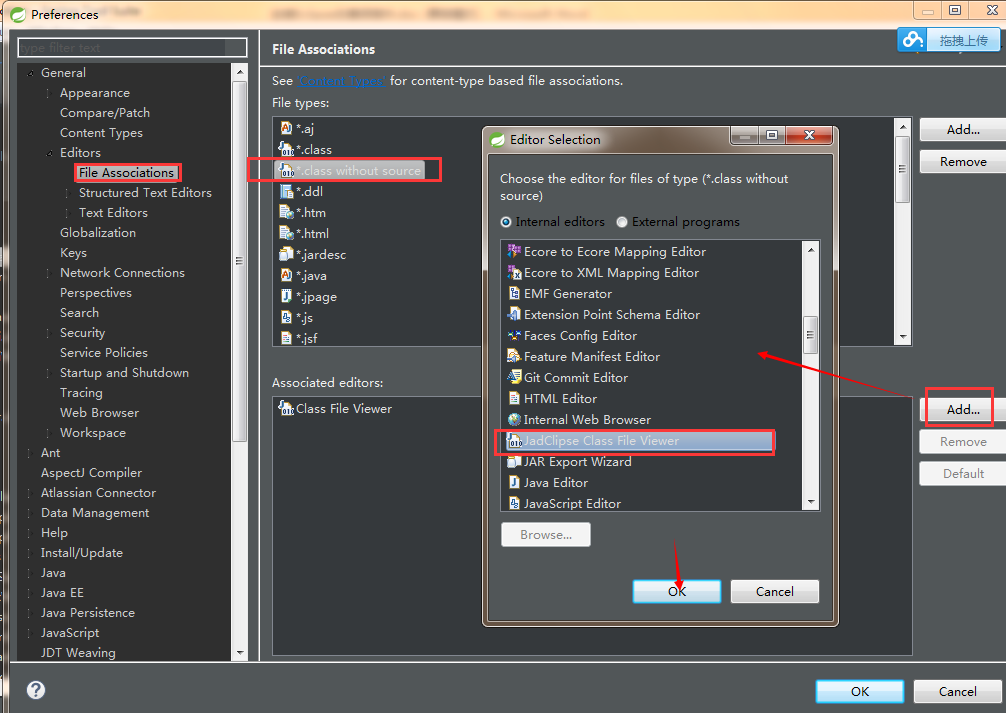Open the Search preferences page

pyautogui.click(x=80, y=313)
